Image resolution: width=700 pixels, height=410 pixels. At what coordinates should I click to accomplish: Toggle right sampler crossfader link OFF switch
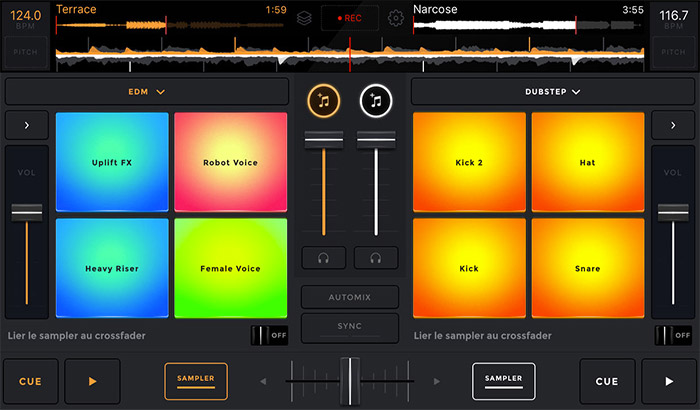pyautogui.click(x=673, y=335)
